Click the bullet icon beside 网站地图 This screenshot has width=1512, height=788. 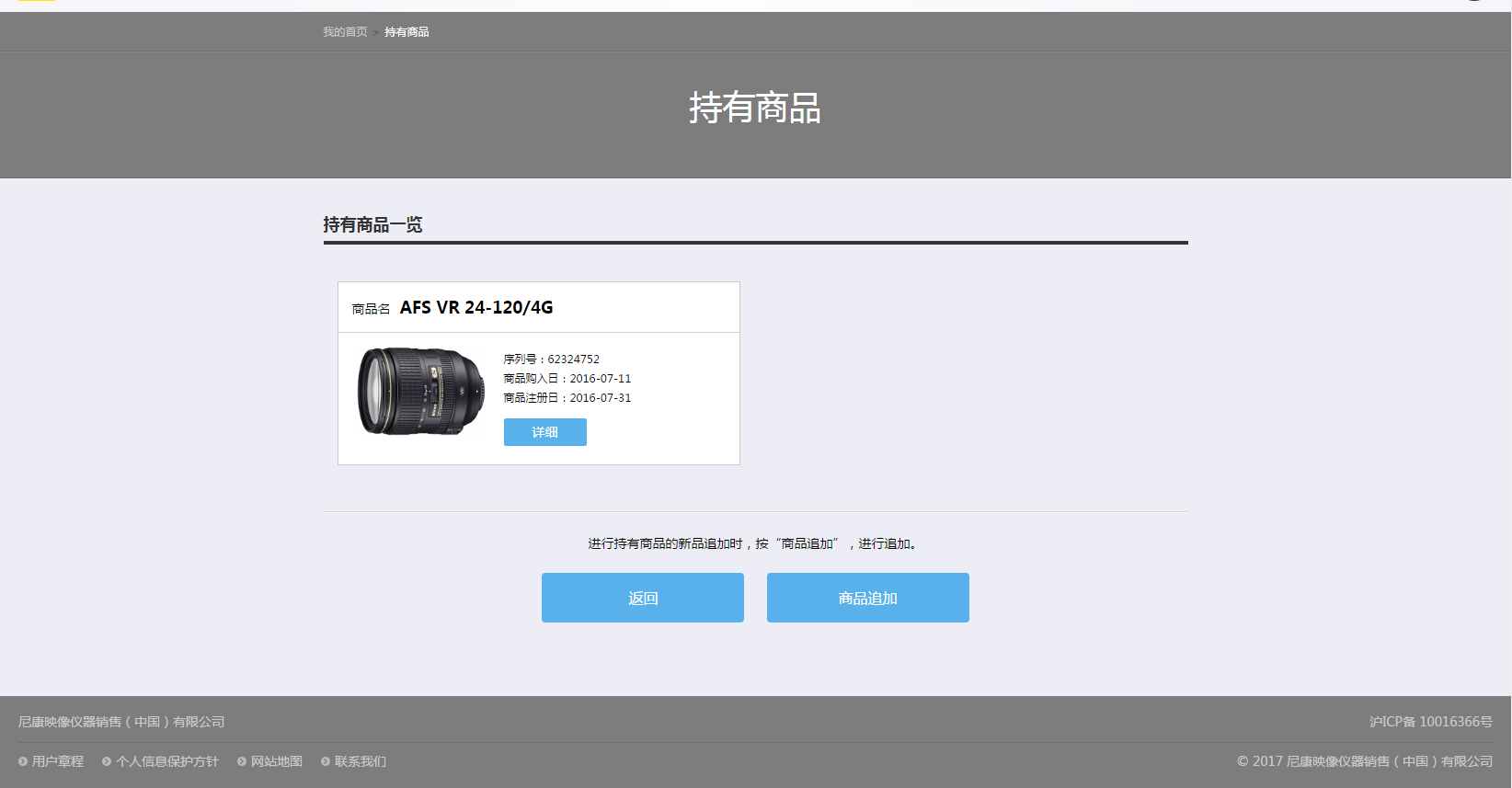tap(242, 761)
